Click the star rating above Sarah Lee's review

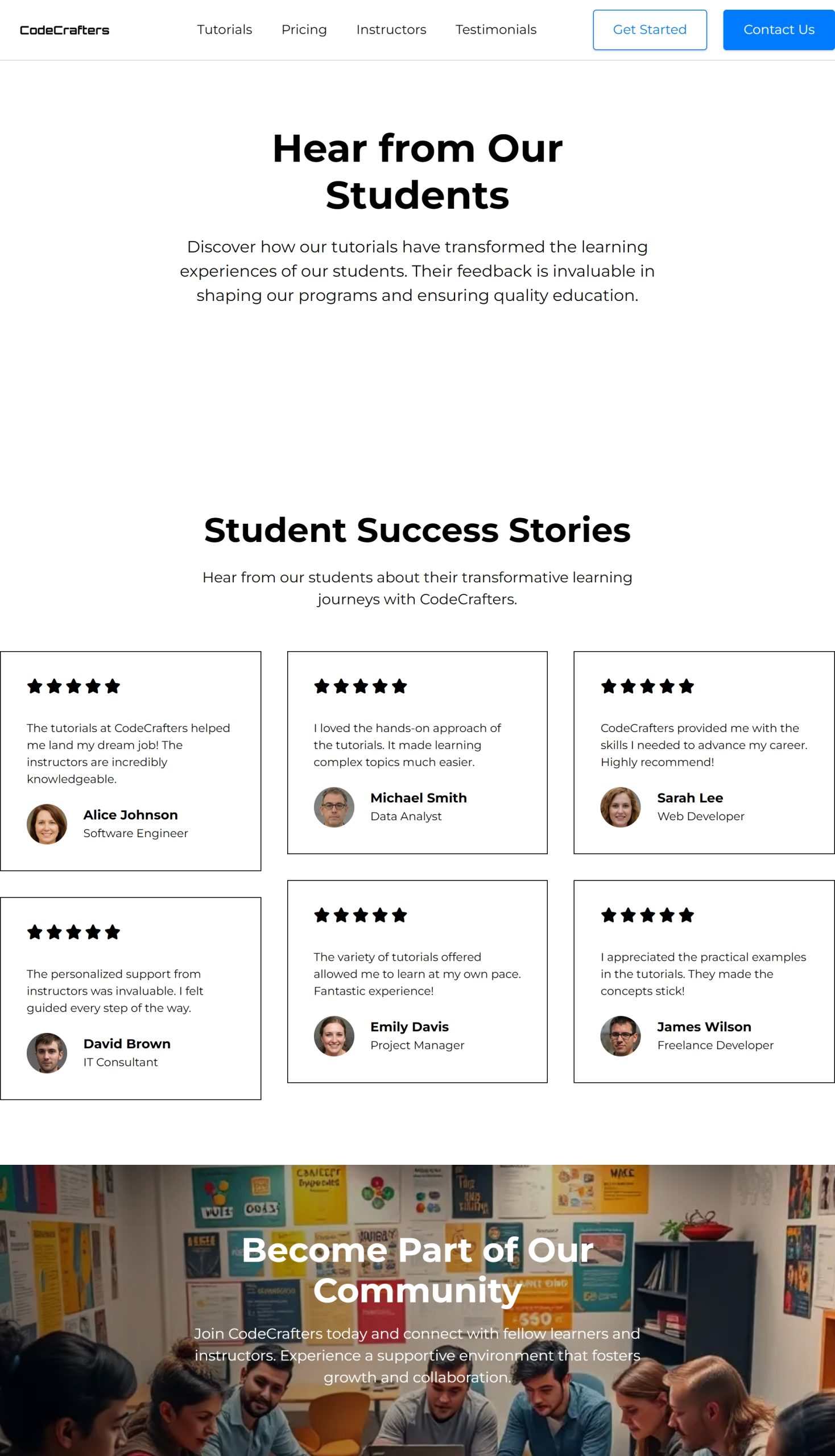click(x=647, y=686)
